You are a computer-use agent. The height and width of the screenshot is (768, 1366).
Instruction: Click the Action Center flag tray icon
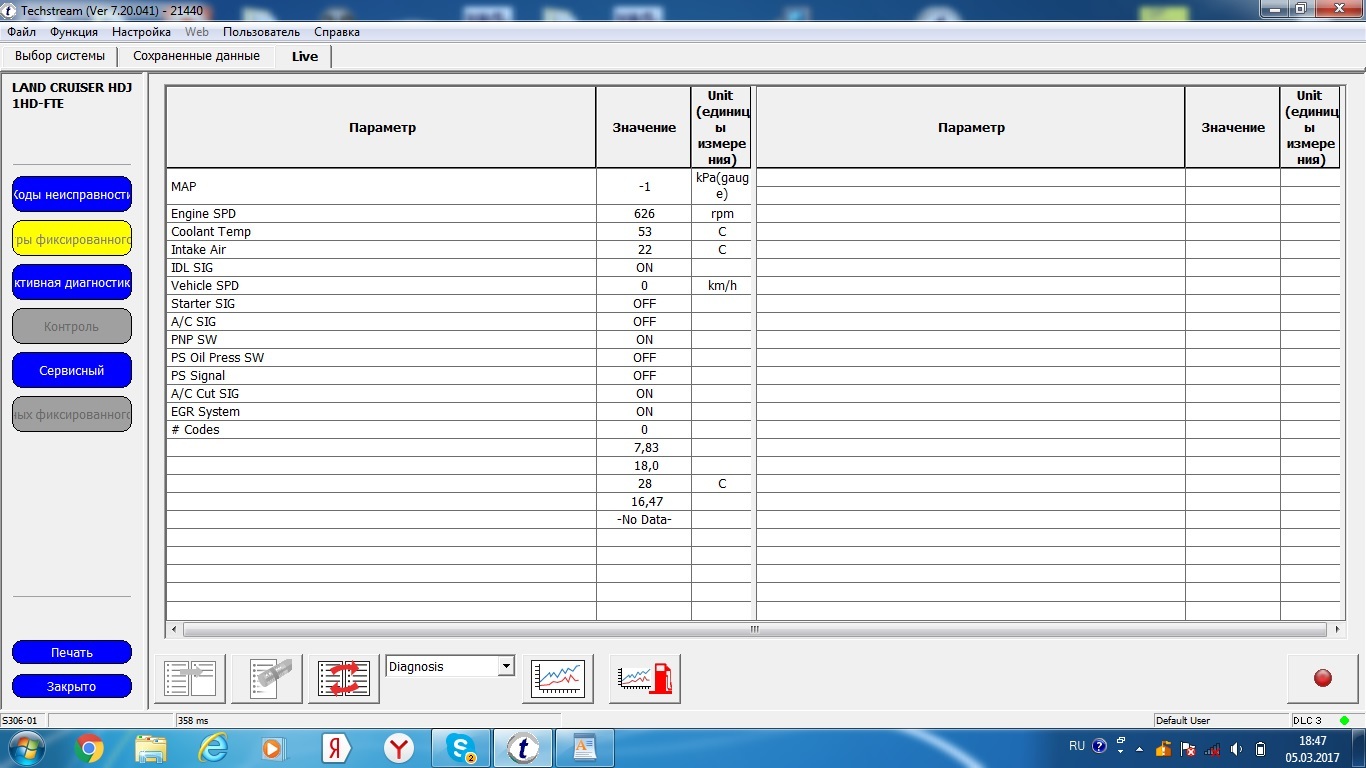pos(1188,748)
